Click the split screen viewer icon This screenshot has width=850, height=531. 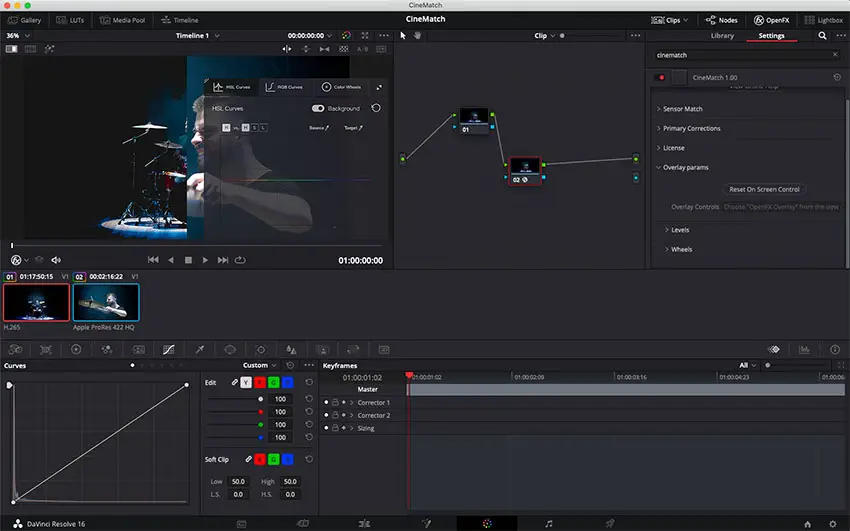(30, 49)
